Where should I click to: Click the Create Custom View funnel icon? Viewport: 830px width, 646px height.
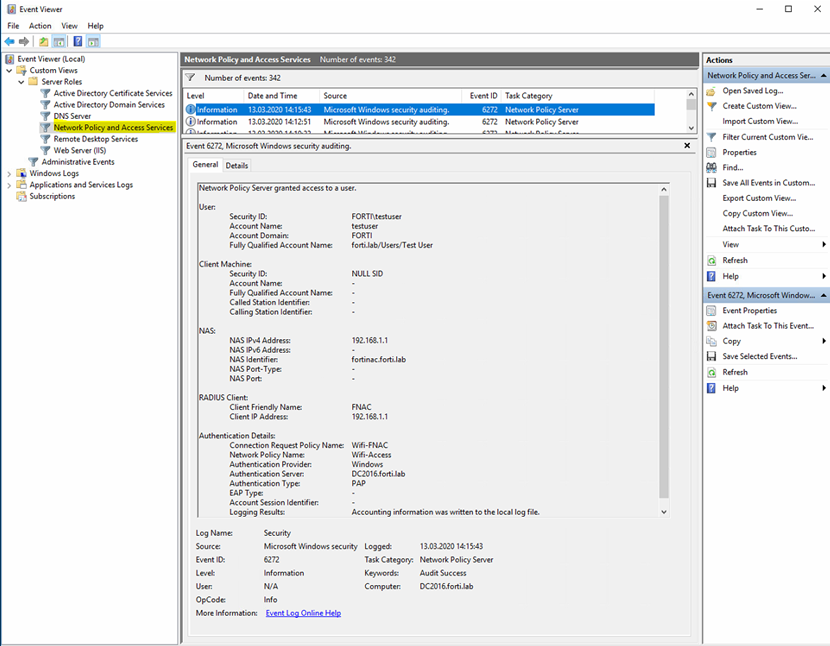coord(711,106)
